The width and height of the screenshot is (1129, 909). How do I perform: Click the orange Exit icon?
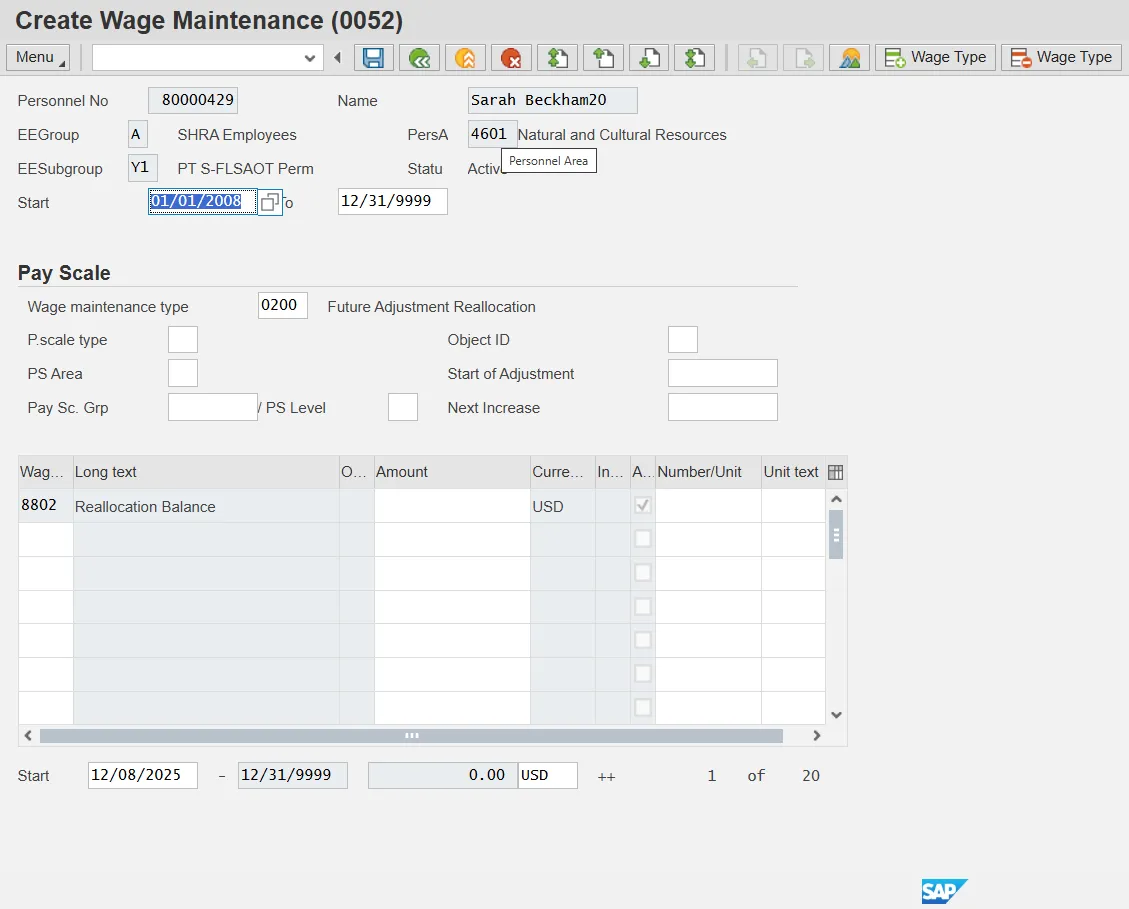coord(465,58)
